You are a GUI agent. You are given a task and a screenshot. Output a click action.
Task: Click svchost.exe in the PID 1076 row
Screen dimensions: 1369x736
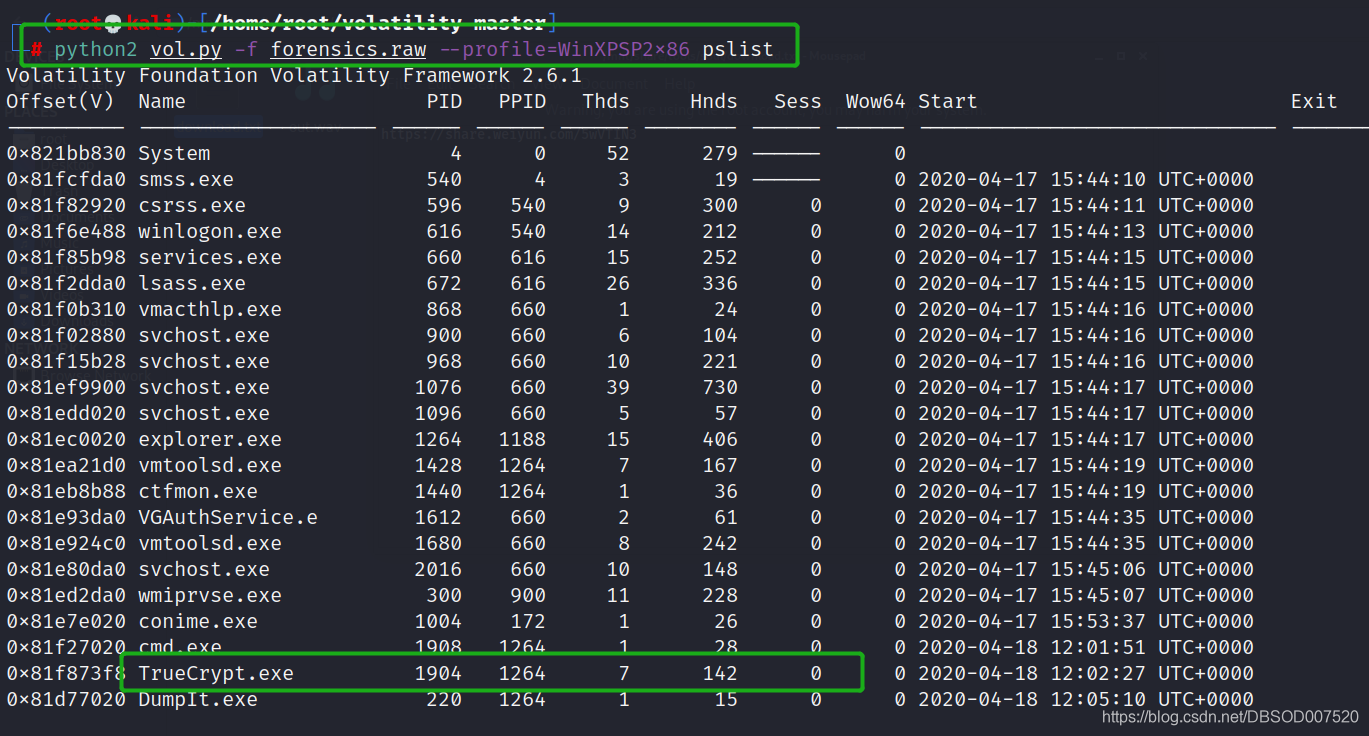tap(204, 387)
